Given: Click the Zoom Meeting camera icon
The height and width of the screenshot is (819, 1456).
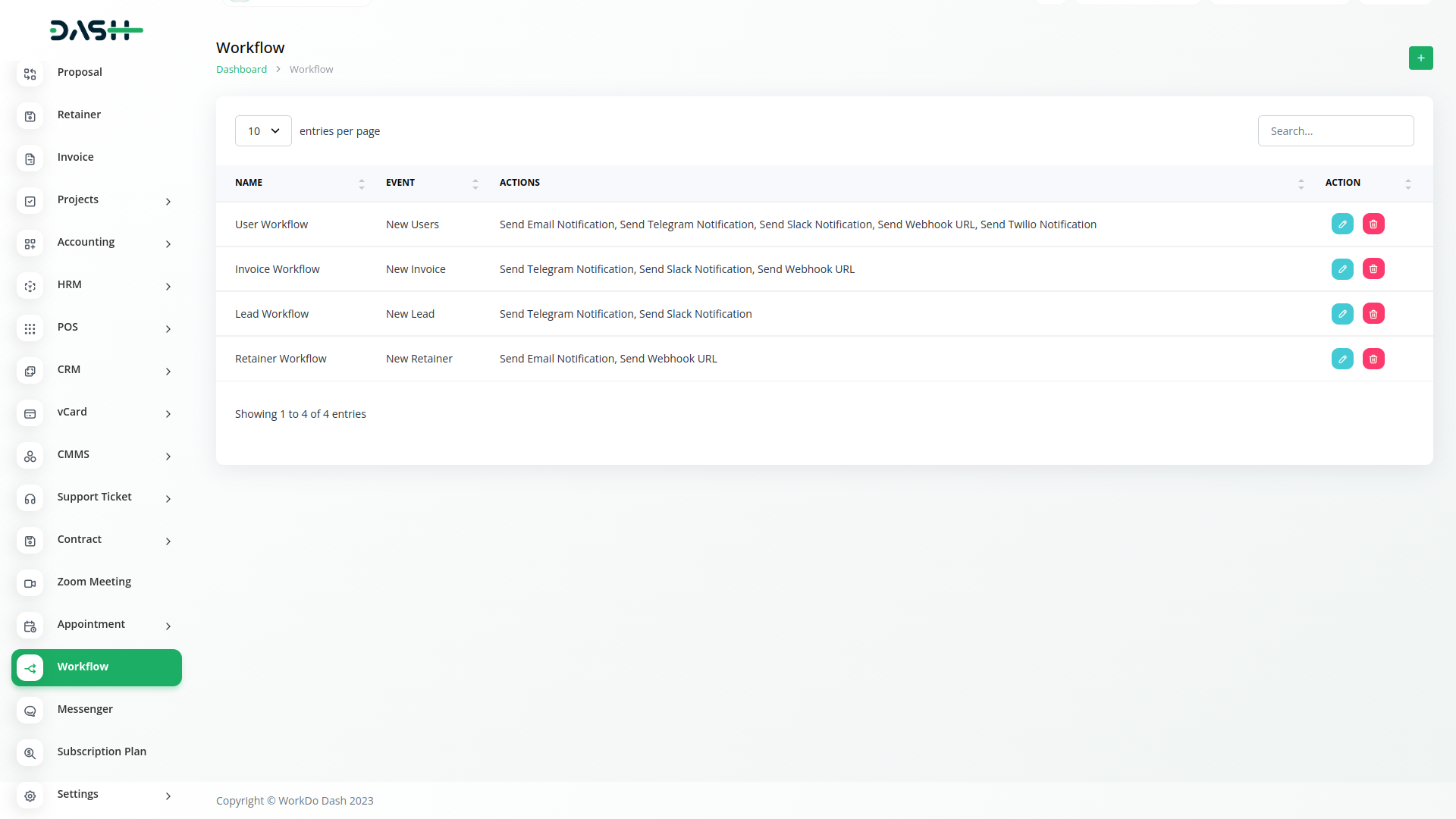Looking at the screenshot, I should 30,583.
